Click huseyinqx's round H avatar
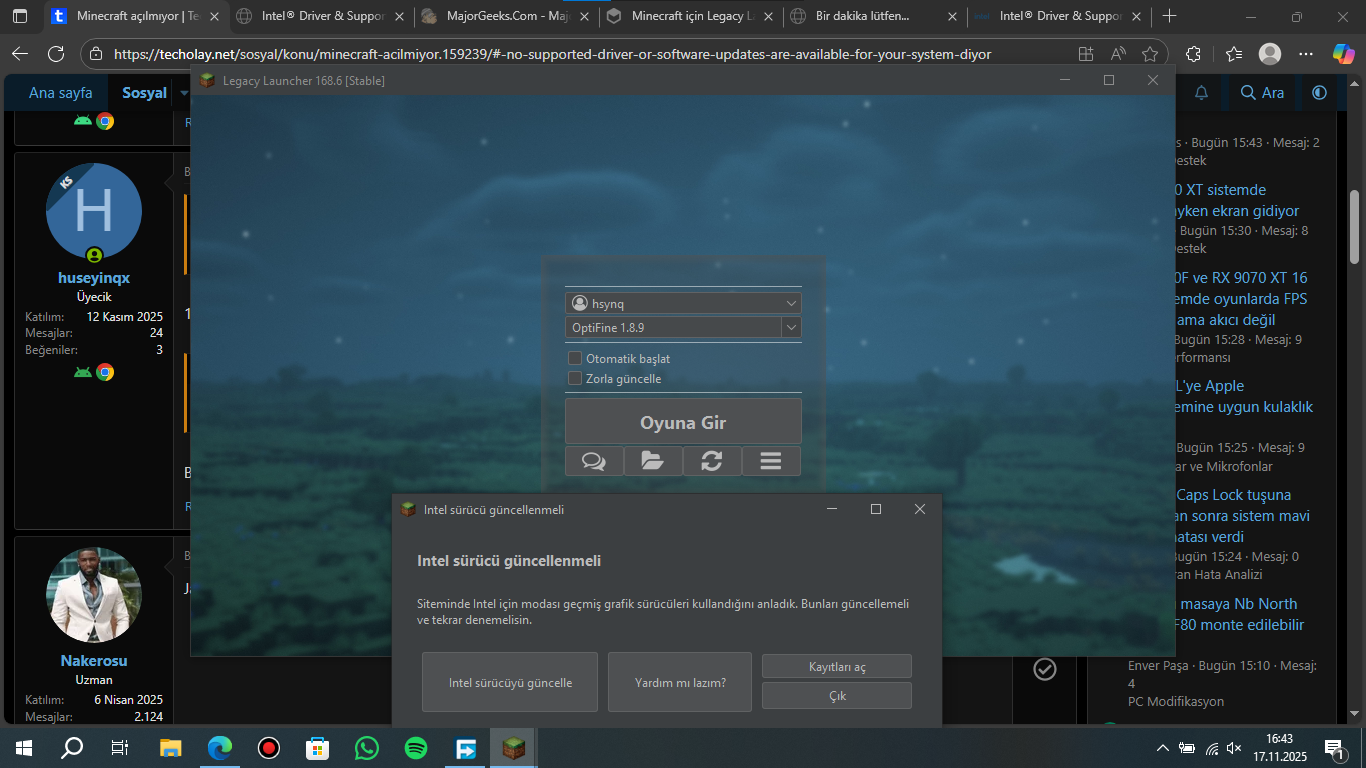The image size is (1366, 768). pos(94,211)
